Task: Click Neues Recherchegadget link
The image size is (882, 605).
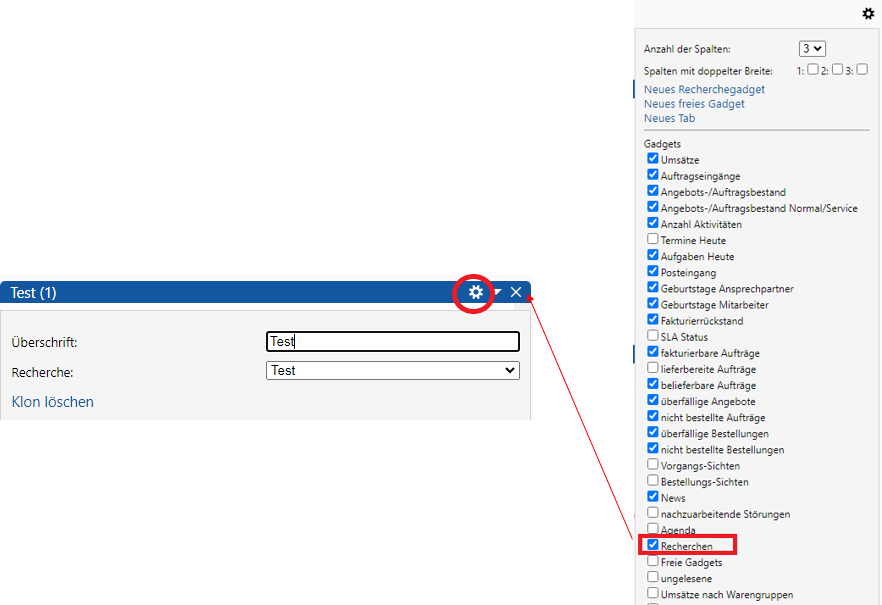Action: tap(704, 90)
